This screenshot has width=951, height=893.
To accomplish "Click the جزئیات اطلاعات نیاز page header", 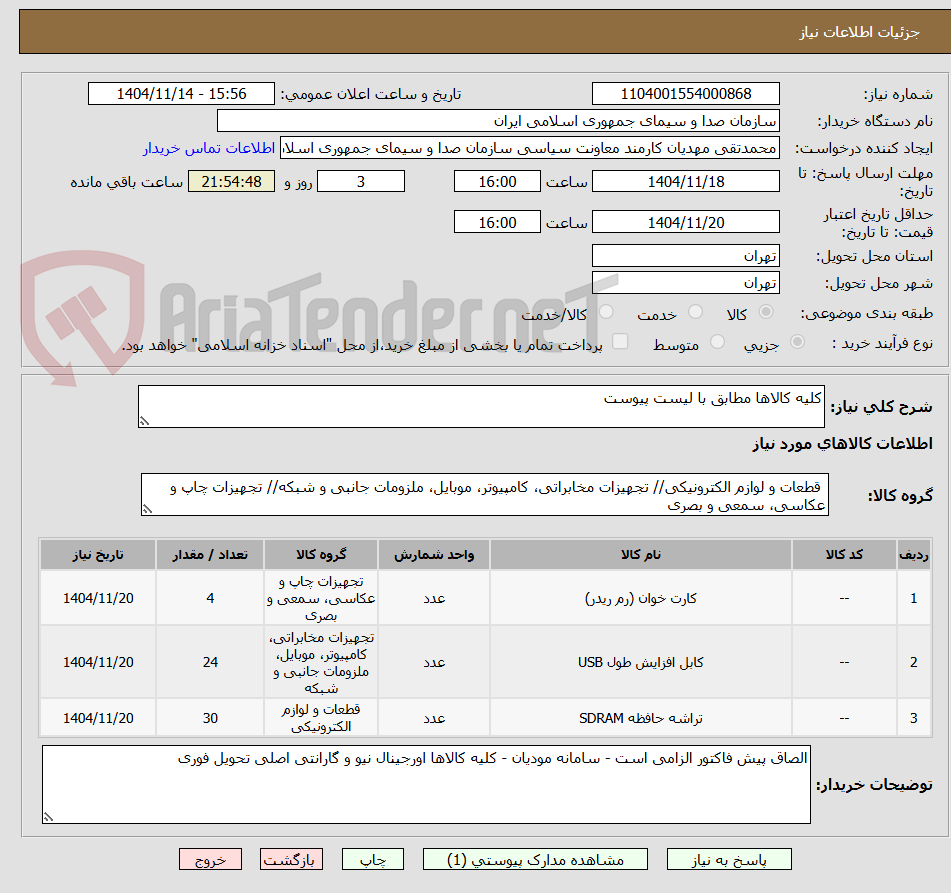I will coord(859,32).
